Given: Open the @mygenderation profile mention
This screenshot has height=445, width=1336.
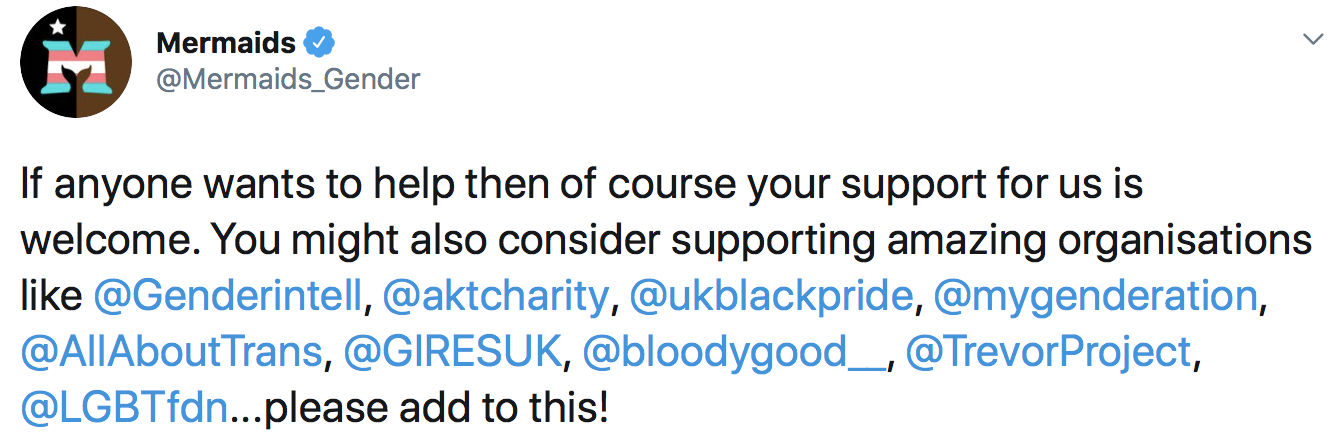Looking at the screenshot, I should [1091, 296].
